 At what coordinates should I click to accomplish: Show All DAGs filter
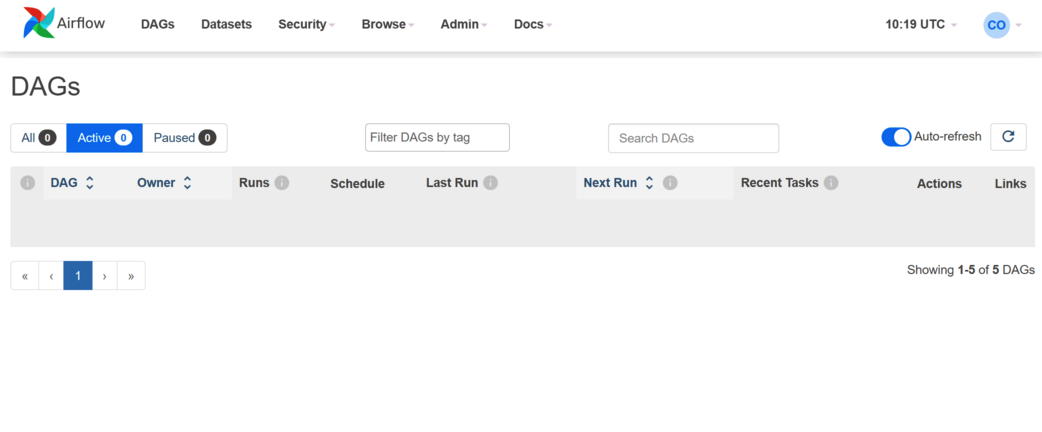pos(39,138)
